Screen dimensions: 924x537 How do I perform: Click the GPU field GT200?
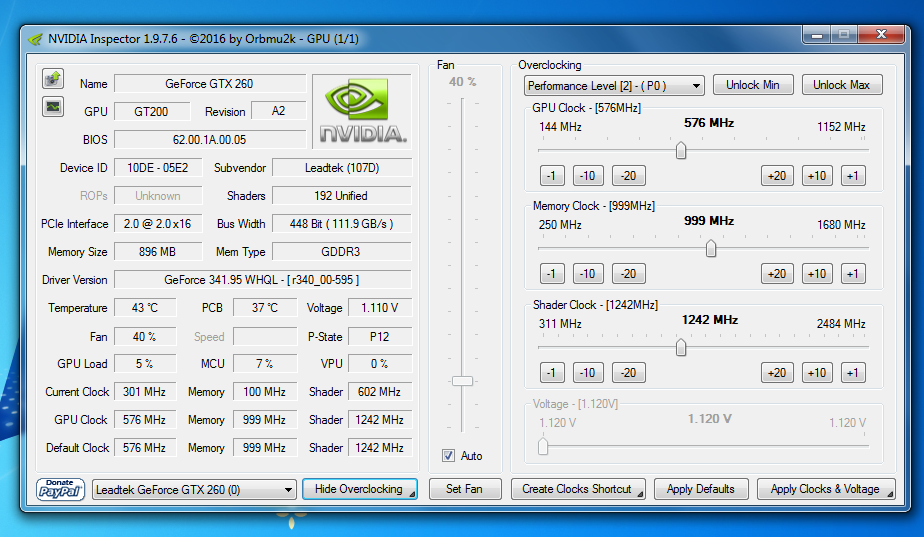point(152,111)
